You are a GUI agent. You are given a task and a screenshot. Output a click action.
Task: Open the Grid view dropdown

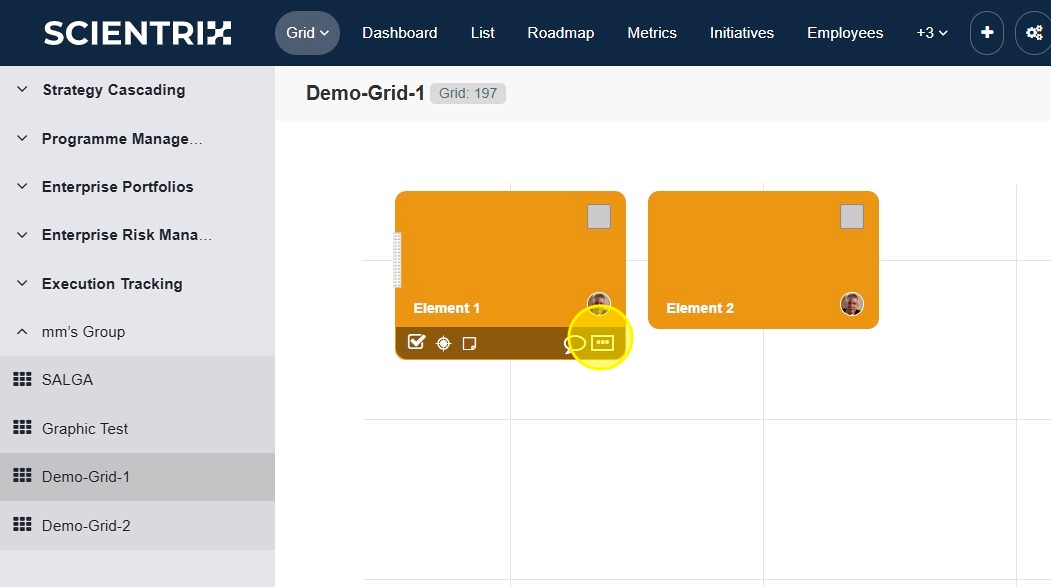point(307,33)
